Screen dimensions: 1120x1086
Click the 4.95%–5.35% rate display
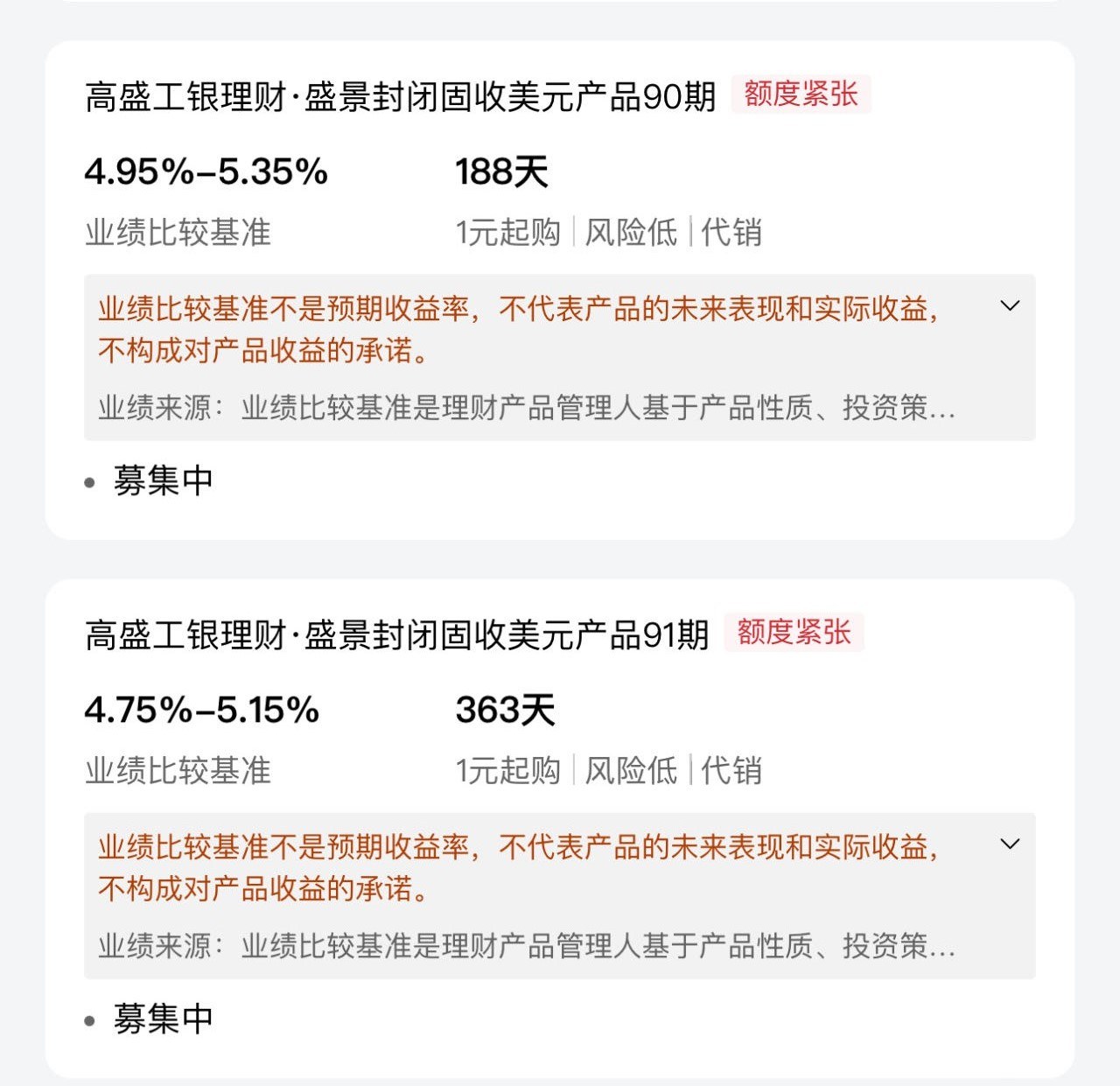(205, 172)
